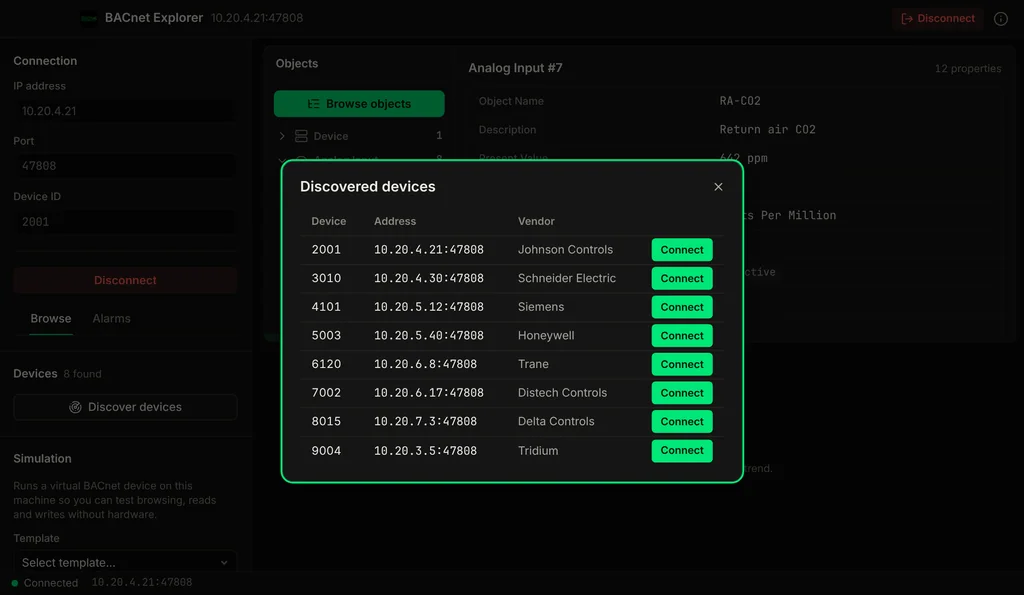The image size is (1024, 595).
Task: Connect to Trane device 6120
Action: pos(682,364)
